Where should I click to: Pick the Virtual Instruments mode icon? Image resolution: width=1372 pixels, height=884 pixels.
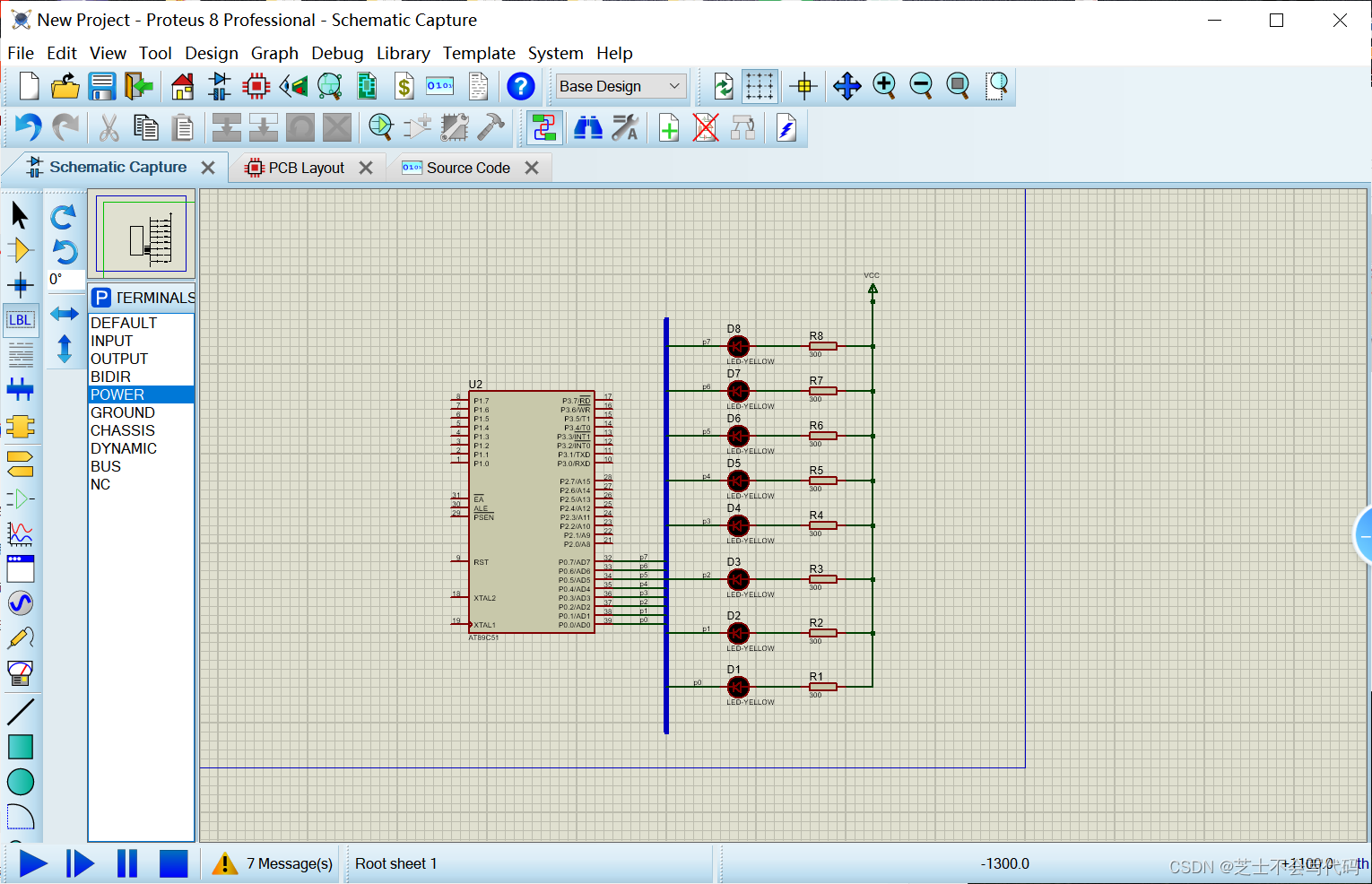[x=20, y=672]
